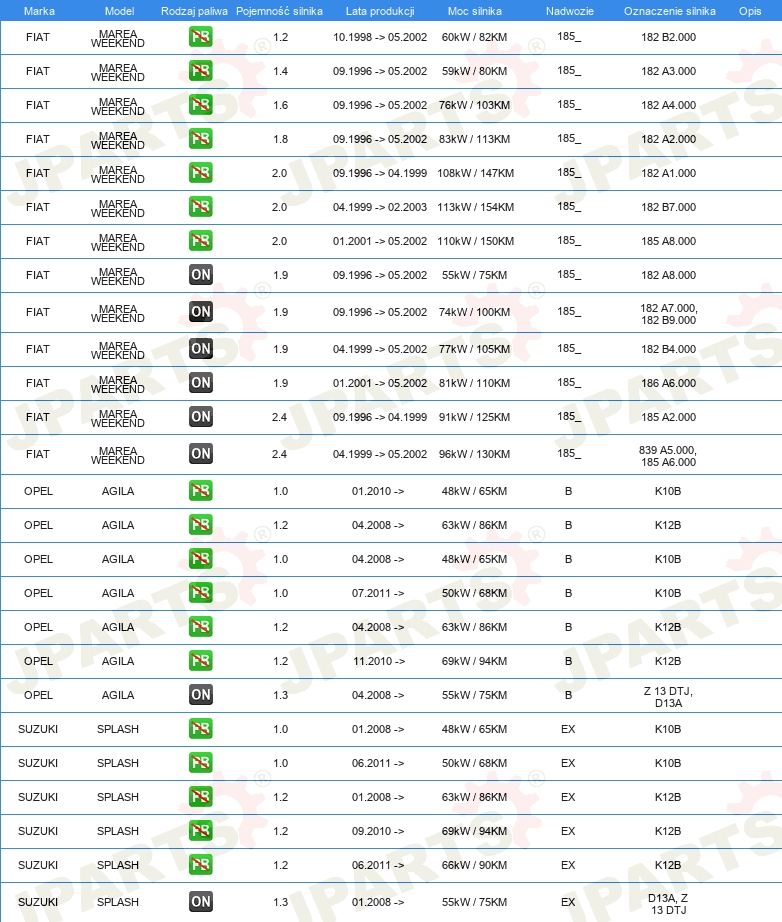Select the power cell 59kW / 80KM
The height and width of the screenshot is (922, 782).
474,71
